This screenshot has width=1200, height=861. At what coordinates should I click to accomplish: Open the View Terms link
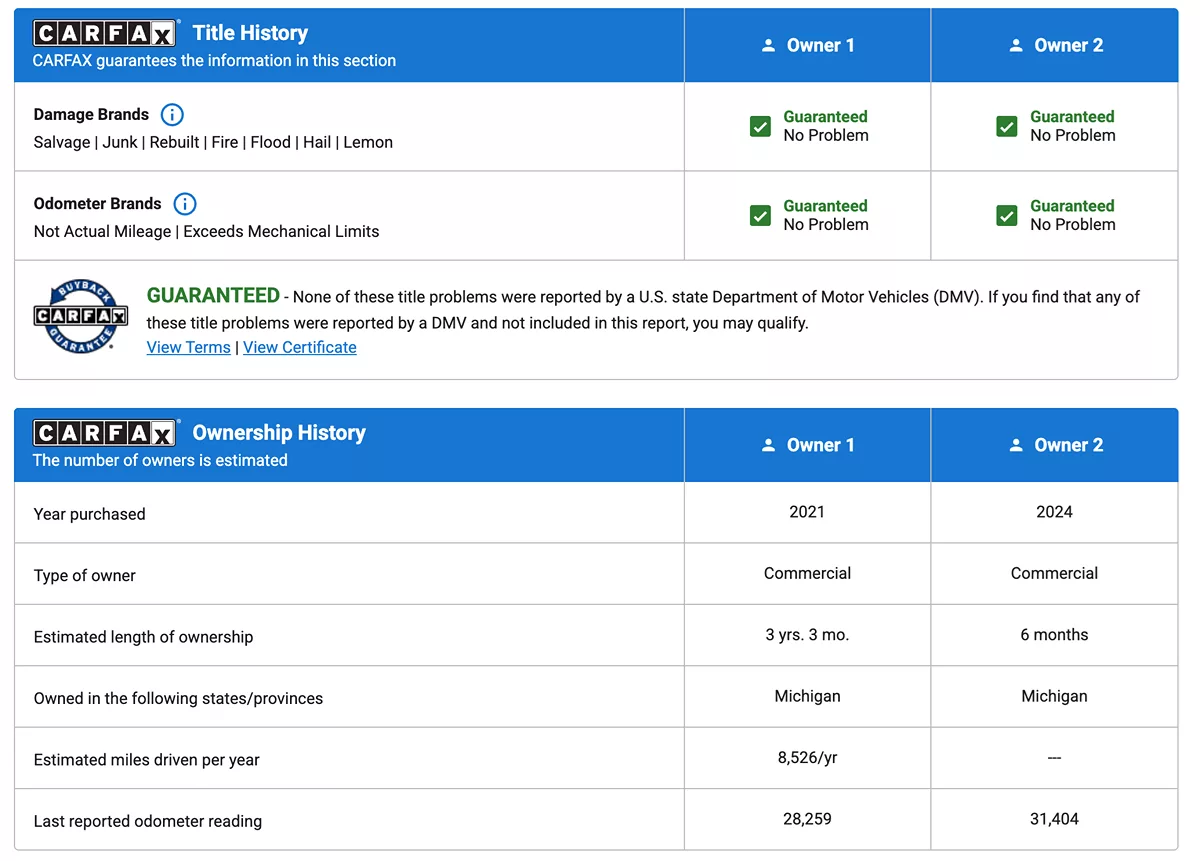[x=188, y=347]
